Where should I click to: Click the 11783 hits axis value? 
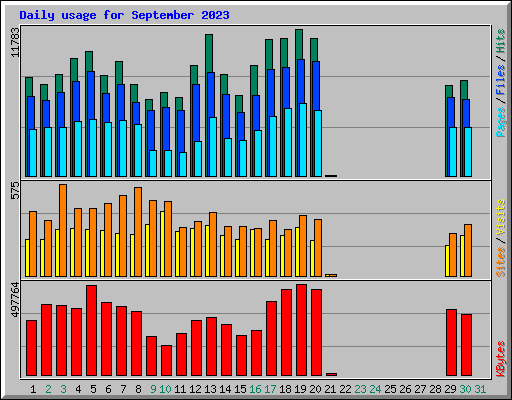point(15,42)
